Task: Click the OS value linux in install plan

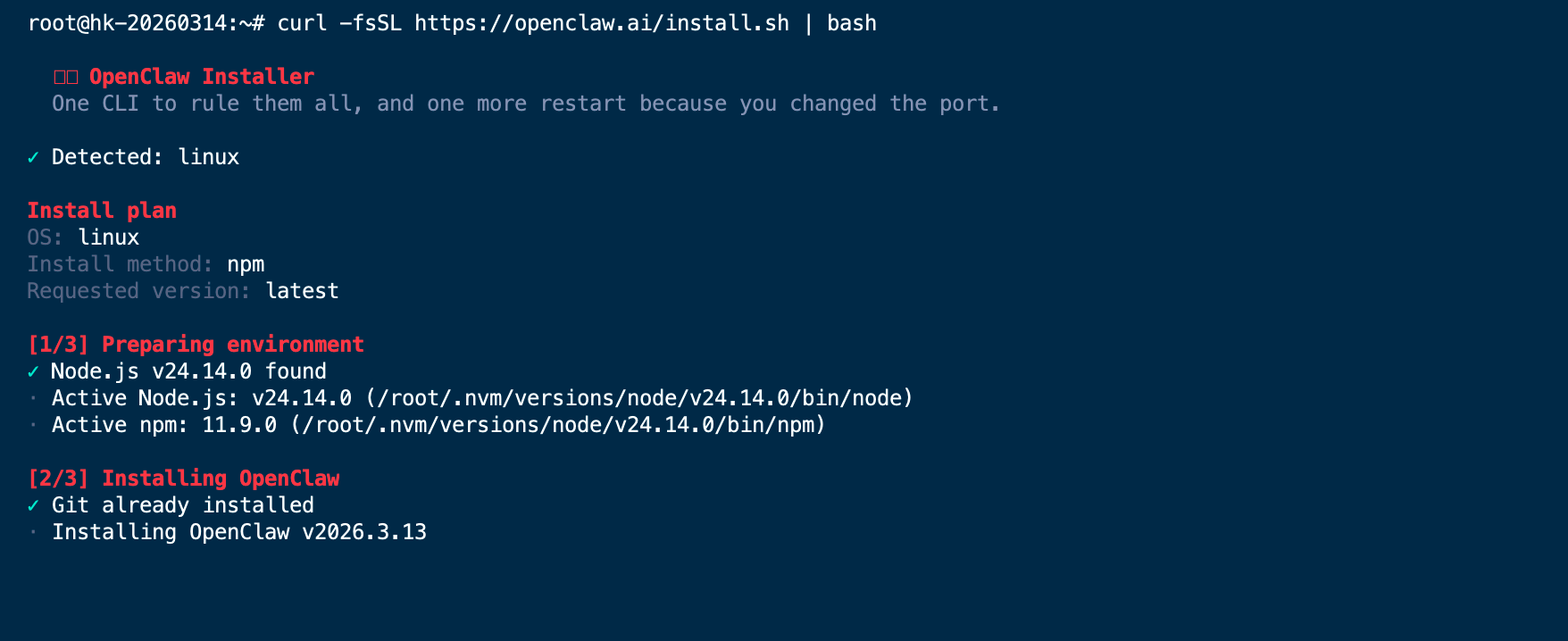Action: (108, 237)
